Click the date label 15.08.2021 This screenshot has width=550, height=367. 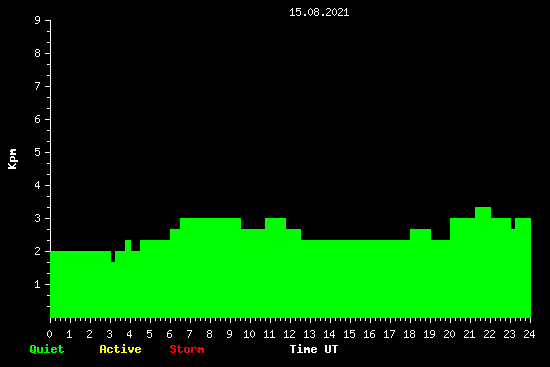pyautogui.click(x=319, y=12)
